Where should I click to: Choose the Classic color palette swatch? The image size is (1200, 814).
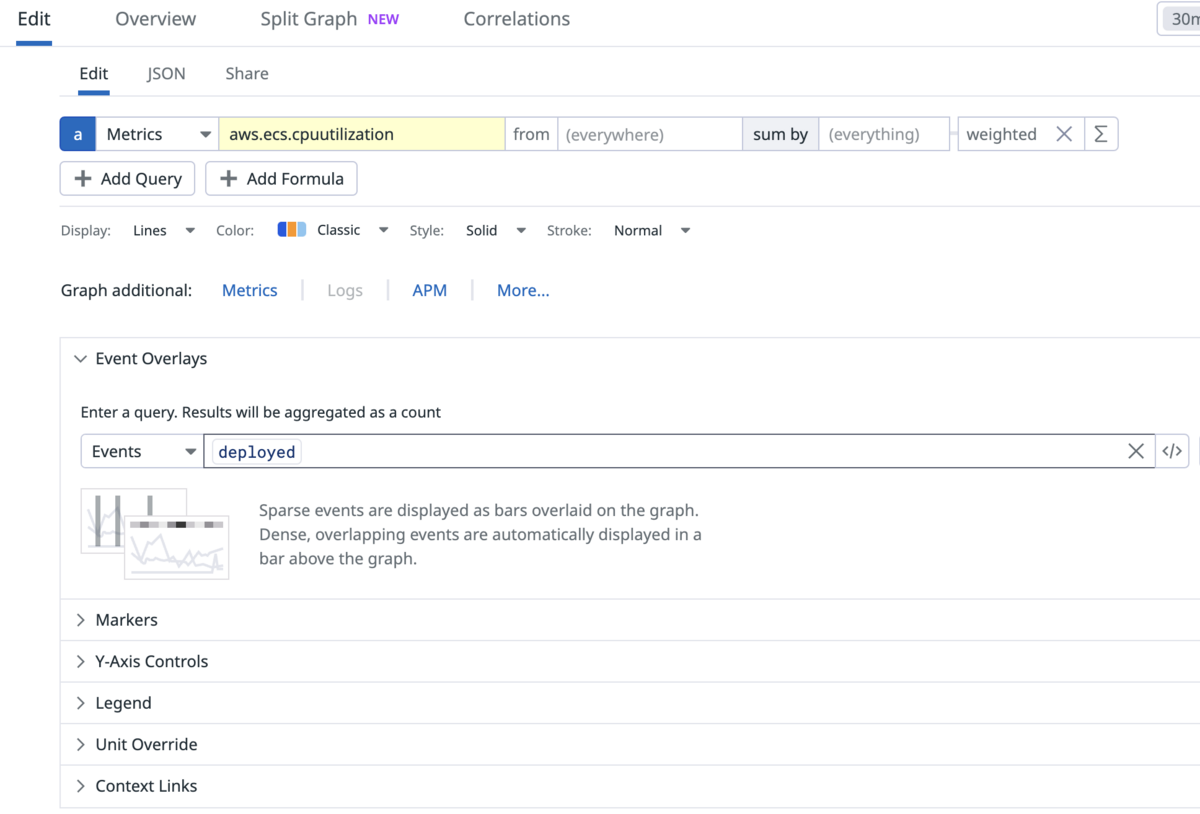pos(292,230)
